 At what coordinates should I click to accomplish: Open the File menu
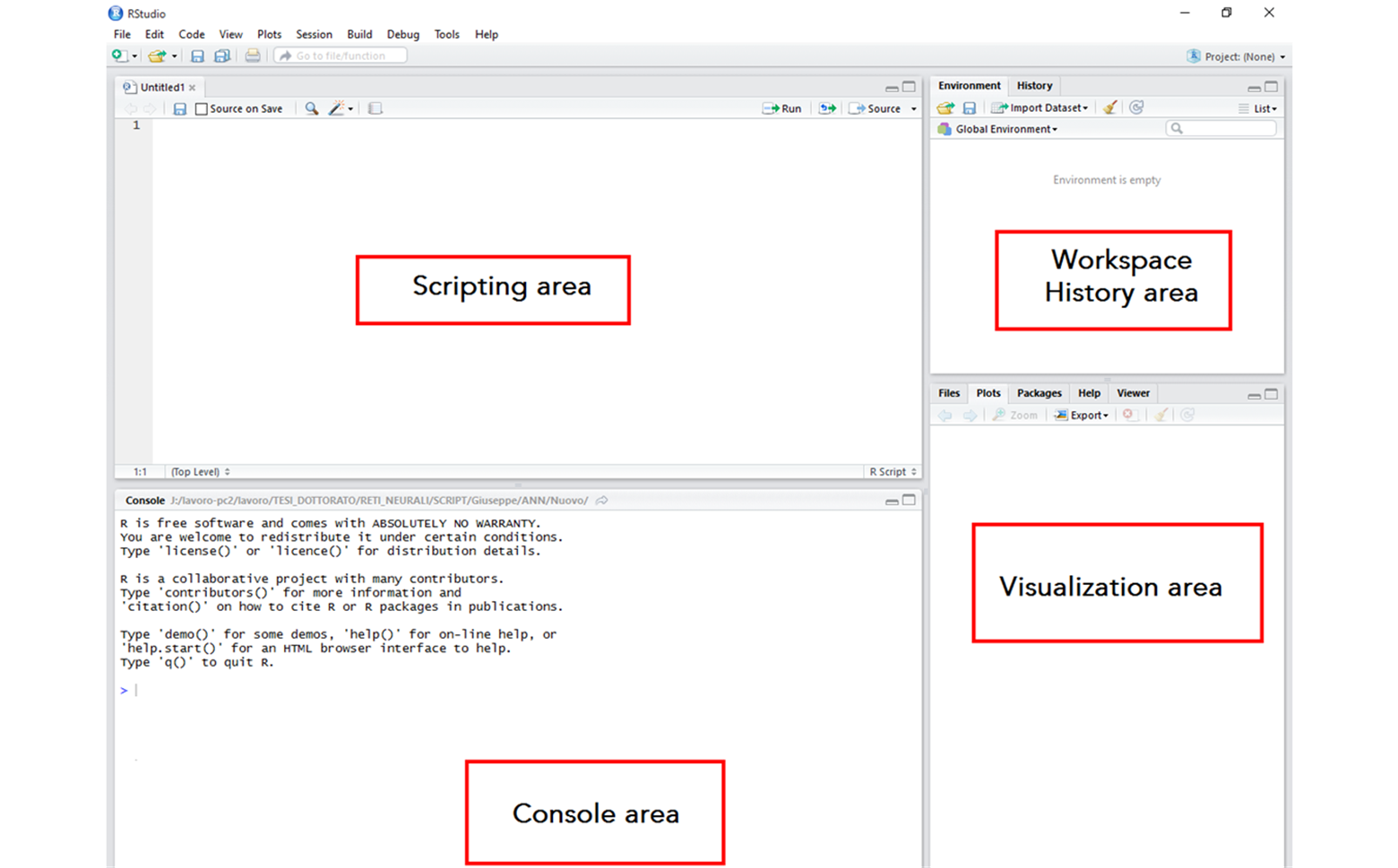click(x=122, y=34)
